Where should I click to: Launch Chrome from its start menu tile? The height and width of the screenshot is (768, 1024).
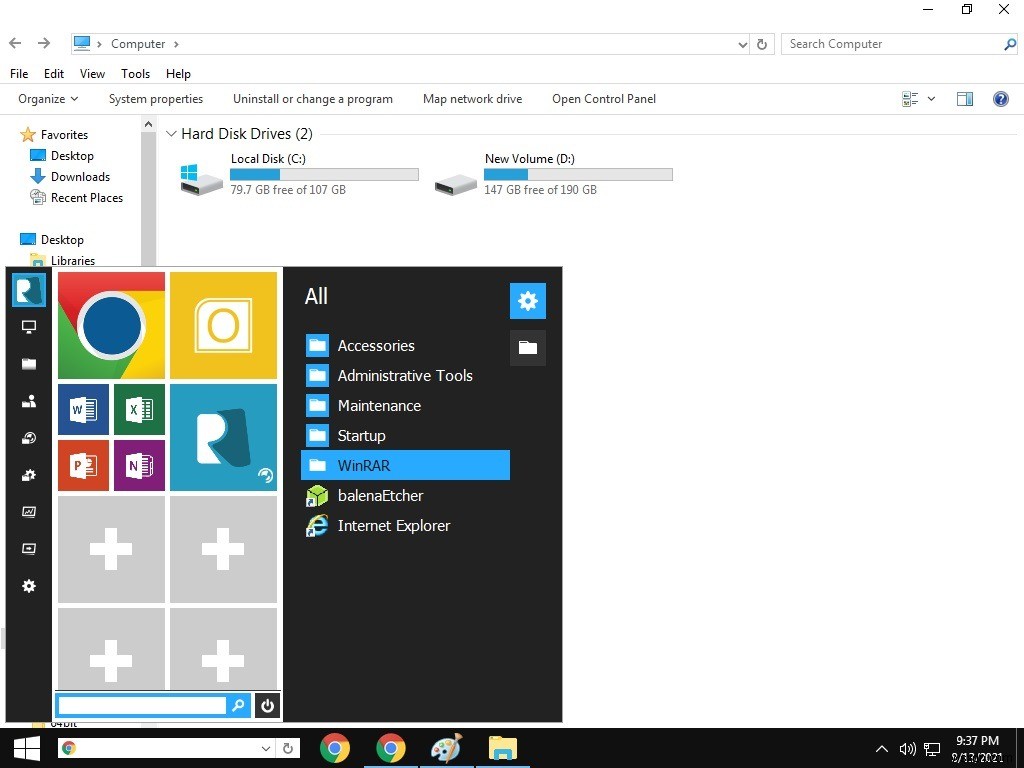[x=110, y=325]
